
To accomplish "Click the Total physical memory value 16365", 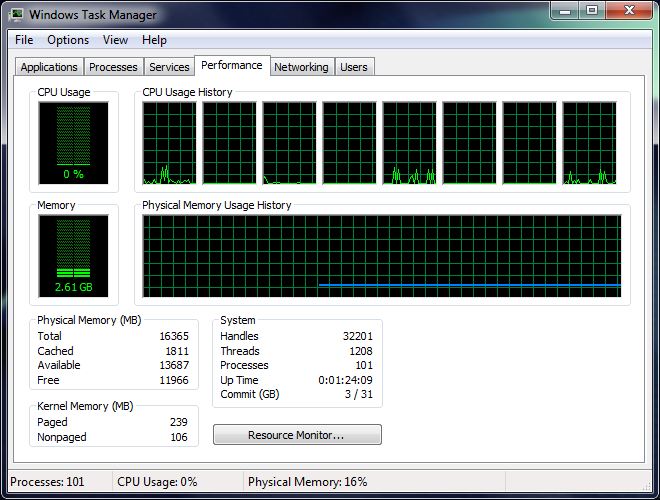I will pyautogui.click(x=174, y=336).
